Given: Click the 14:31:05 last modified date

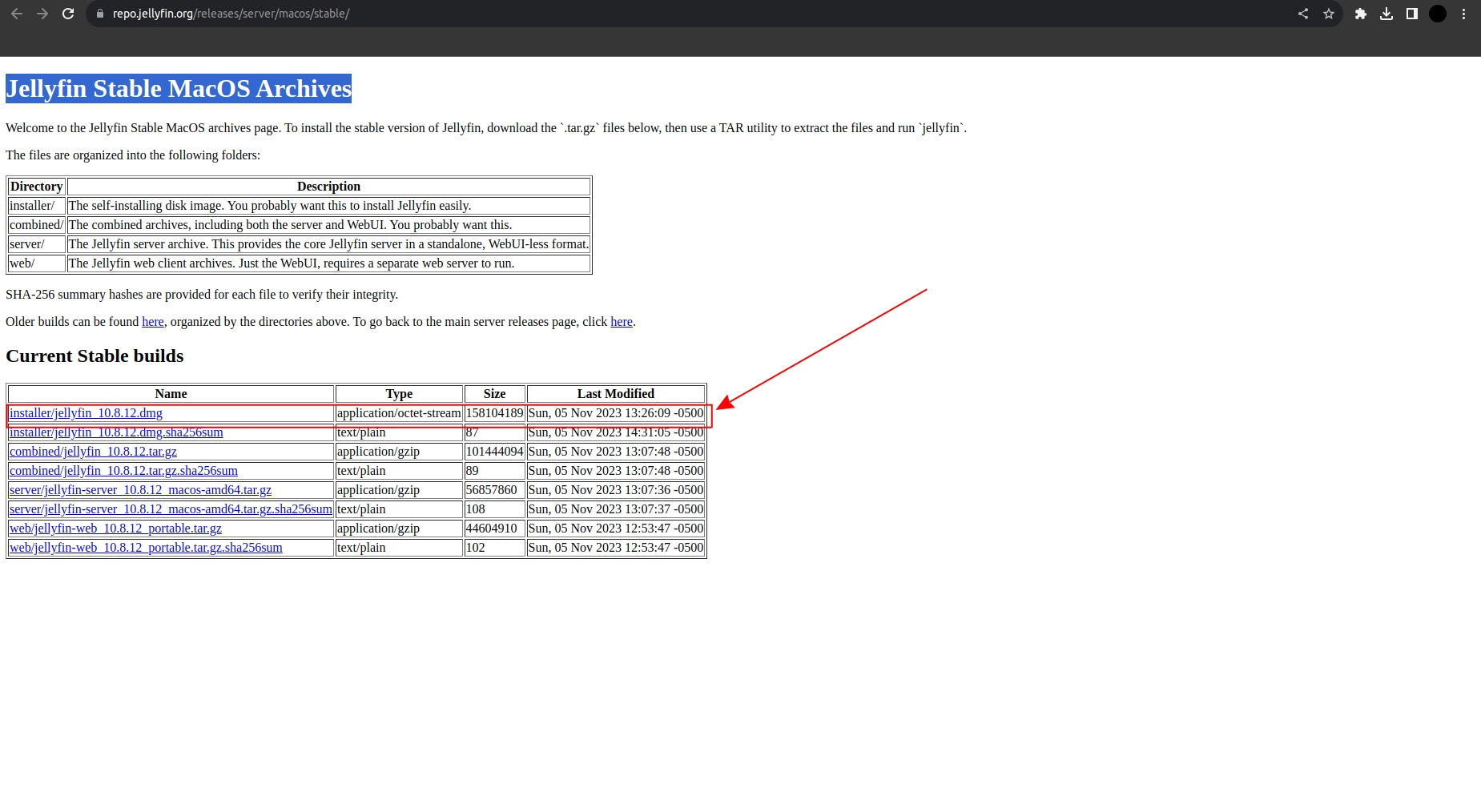Looking at the screenshot, I should [x=616, y=432].
